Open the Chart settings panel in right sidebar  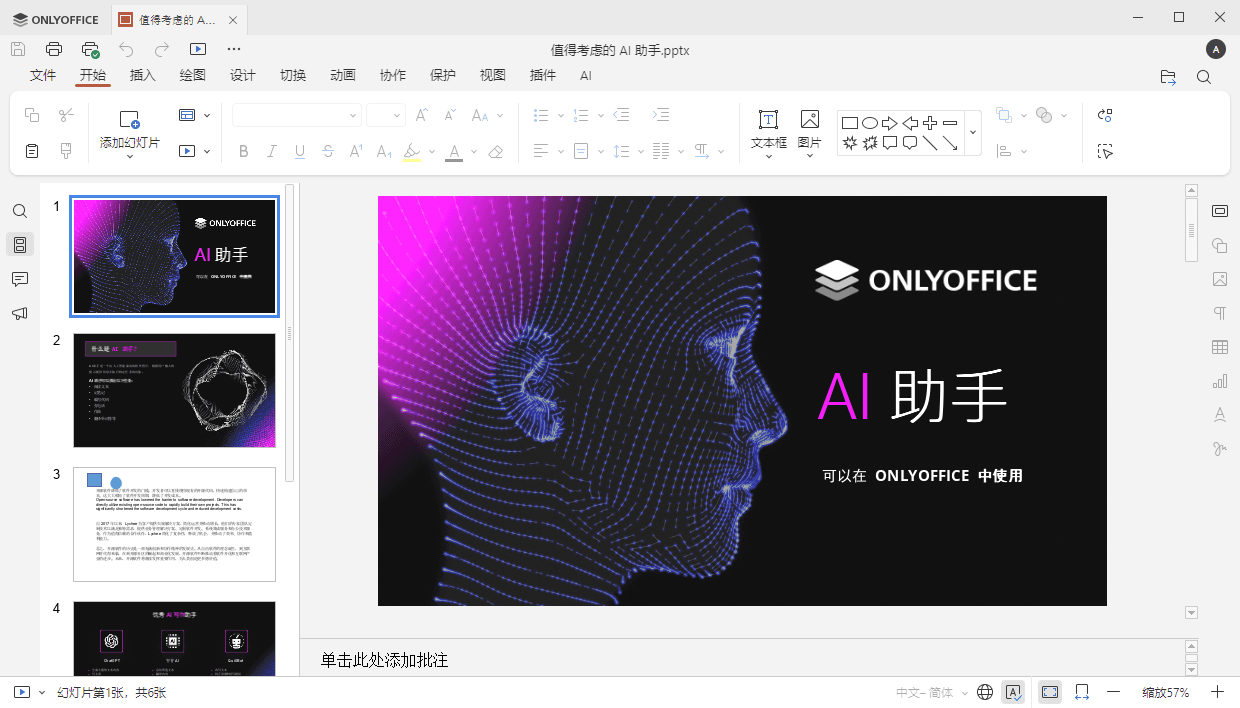1219,381
